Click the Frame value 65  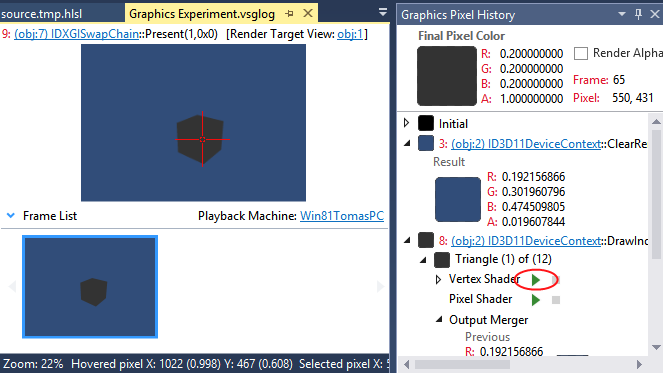click(x=619, y=80)
